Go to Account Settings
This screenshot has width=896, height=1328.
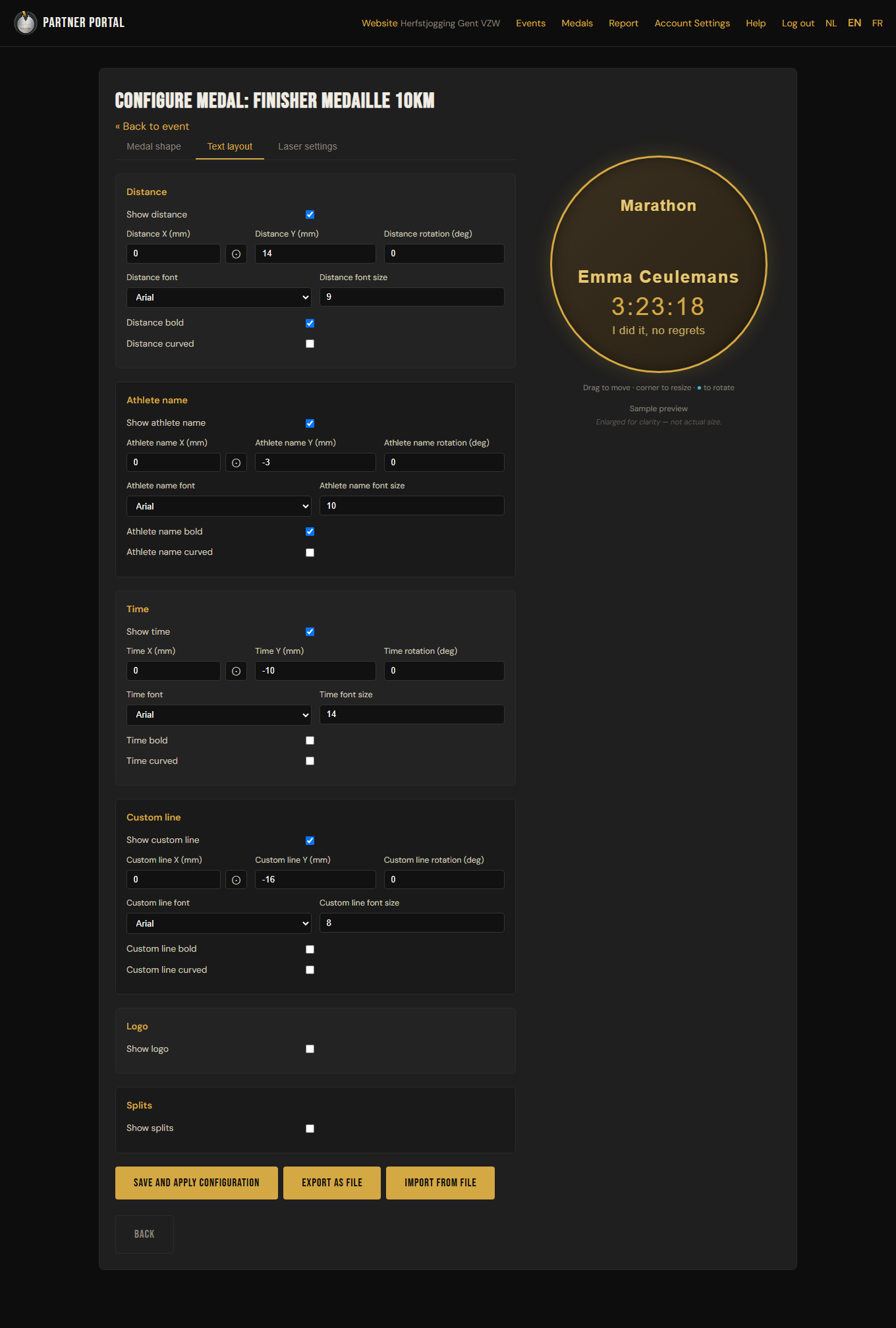pyautogui.click(x=692, y=23)
